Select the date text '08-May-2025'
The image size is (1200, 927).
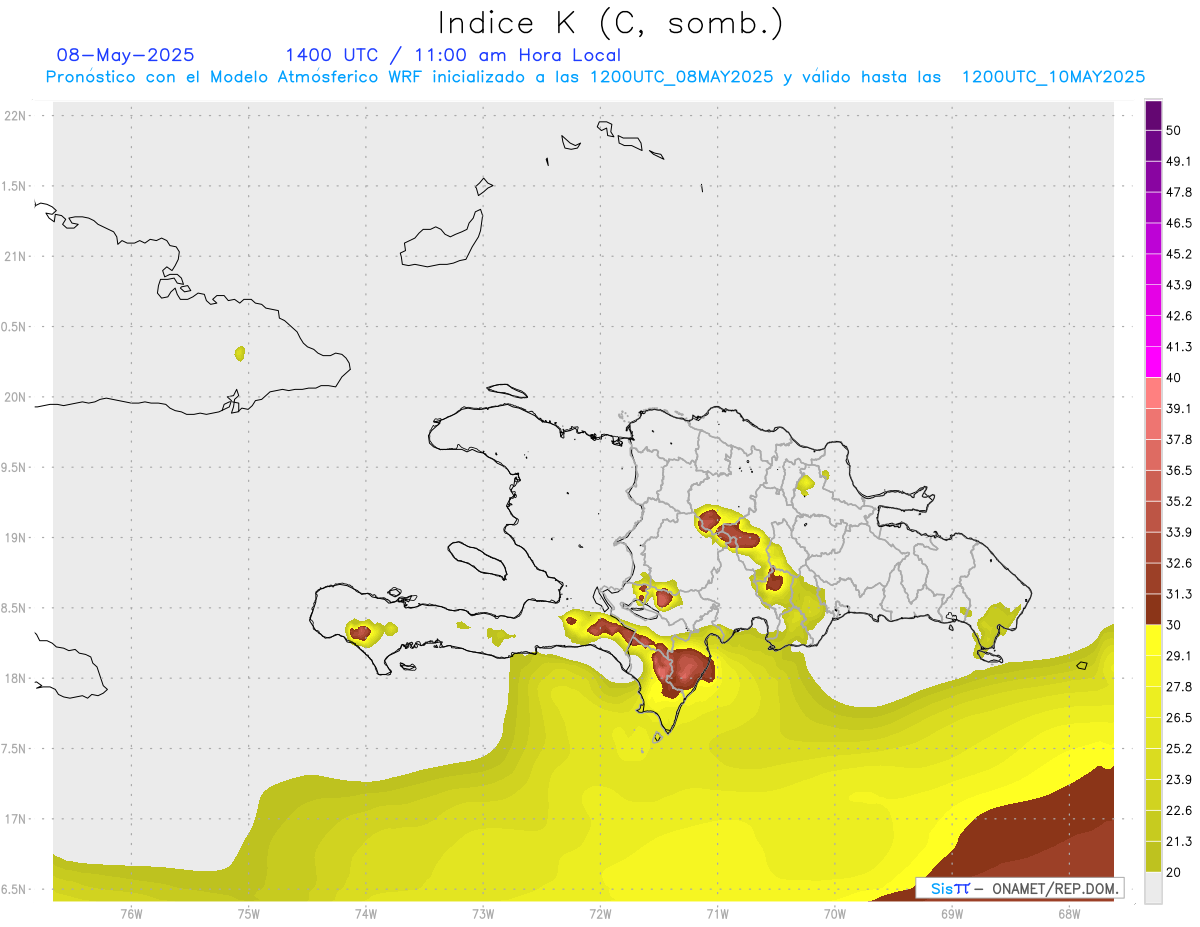point(126,56)
